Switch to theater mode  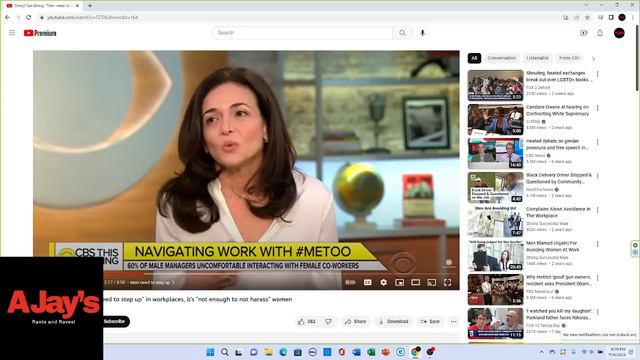(416, 282)
